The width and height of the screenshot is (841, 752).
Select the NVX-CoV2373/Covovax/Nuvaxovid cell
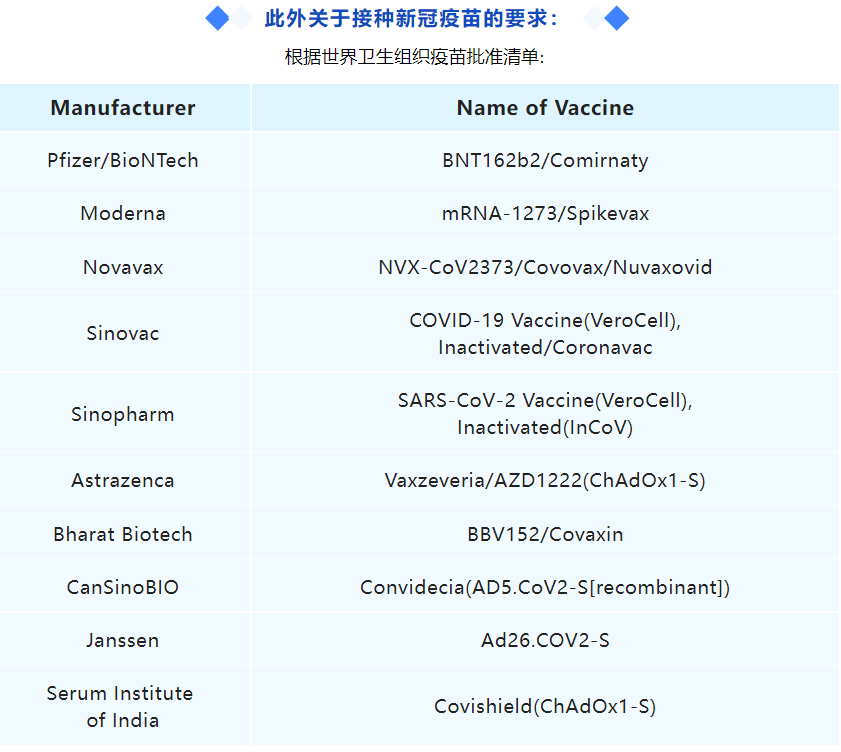pos(545,267)
